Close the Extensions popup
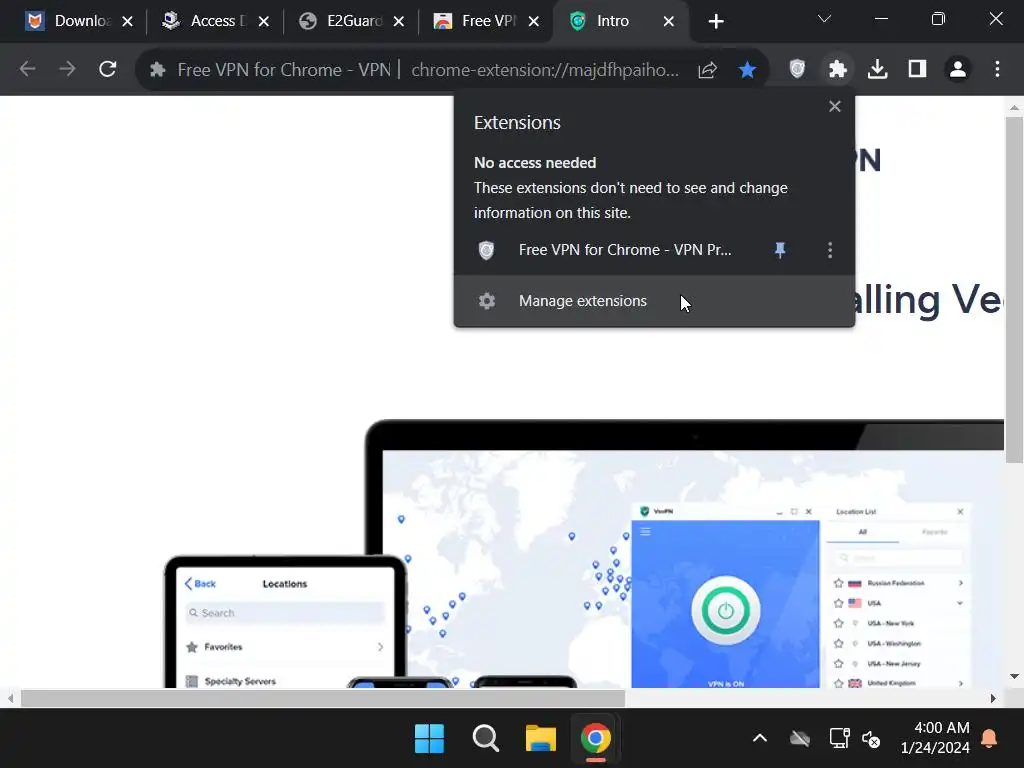The height and width of the screenshot is (768, 1024). 835,106
